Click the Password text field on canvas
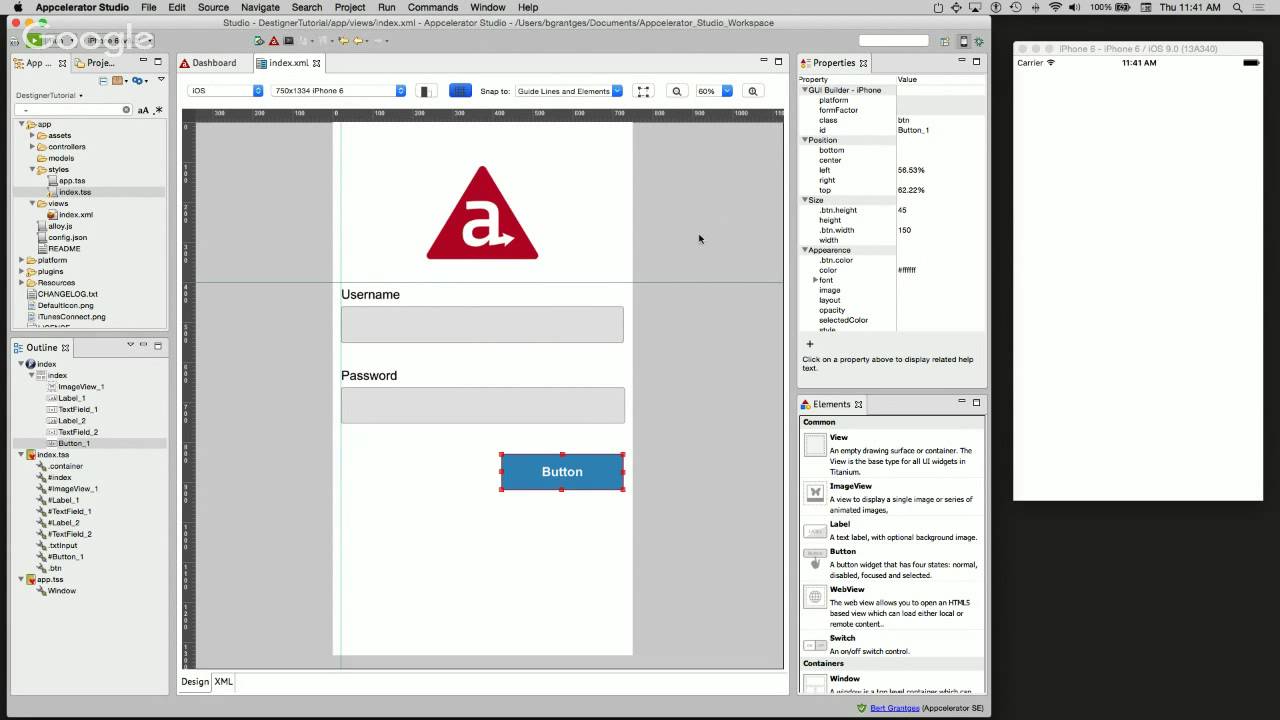Viewport: 1280px width, 720px height. (x=483, y=405)
